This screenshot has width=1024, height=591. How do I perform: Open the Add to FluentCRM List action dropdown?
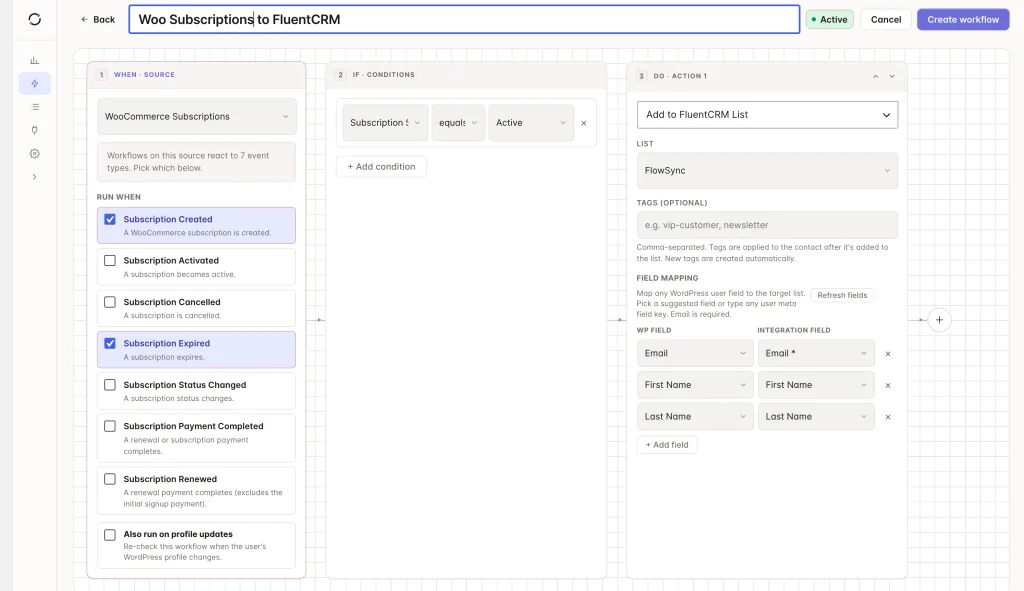pos(767,115)
